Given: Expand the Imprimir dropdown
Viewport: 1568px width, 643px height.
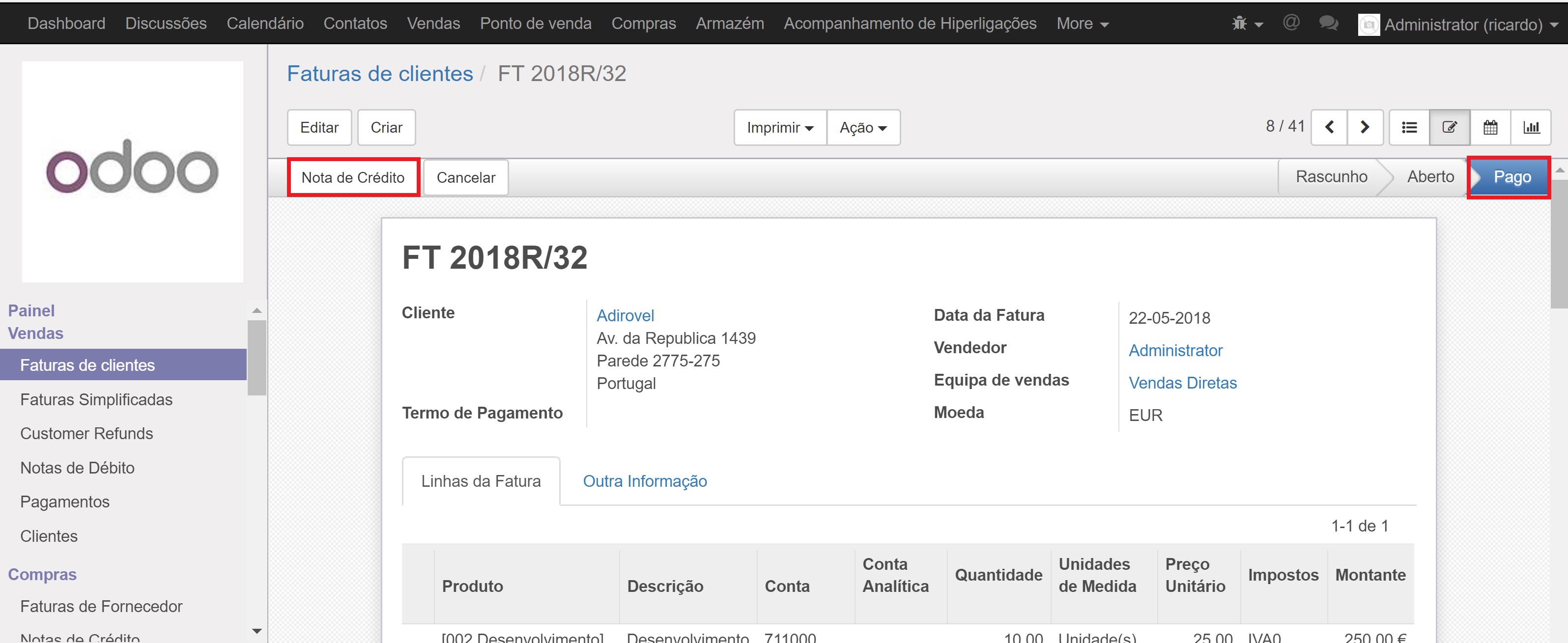Looking at the screenshot, I should coord(780,128).
